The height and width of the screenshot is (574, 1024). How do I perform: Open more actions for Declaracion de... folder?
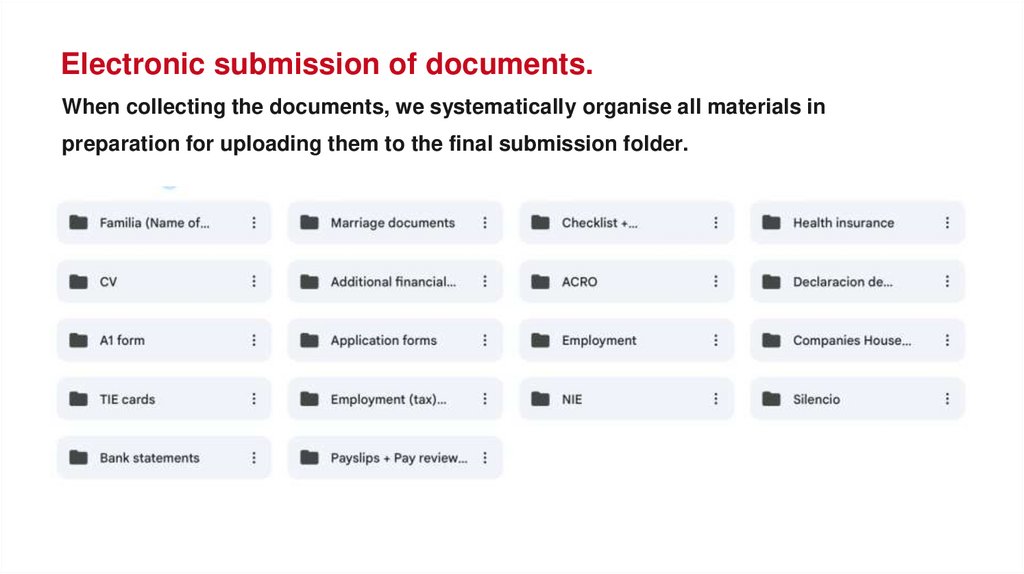(947, 282)
